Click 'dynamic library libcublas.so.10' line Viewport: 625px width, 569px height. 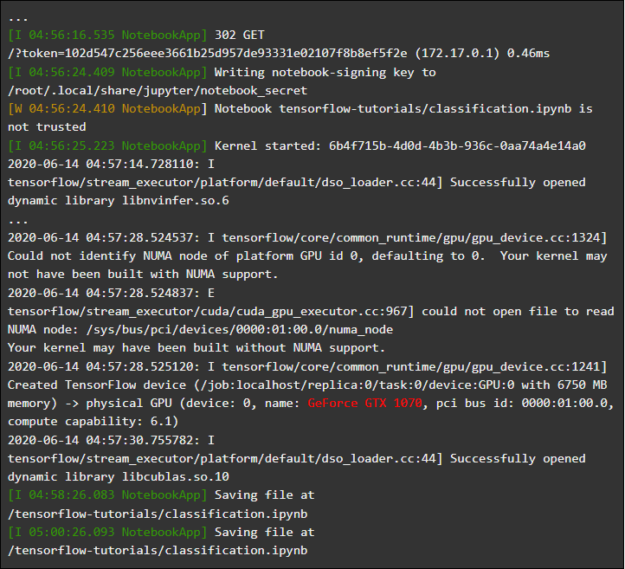(x=118, y=477)
